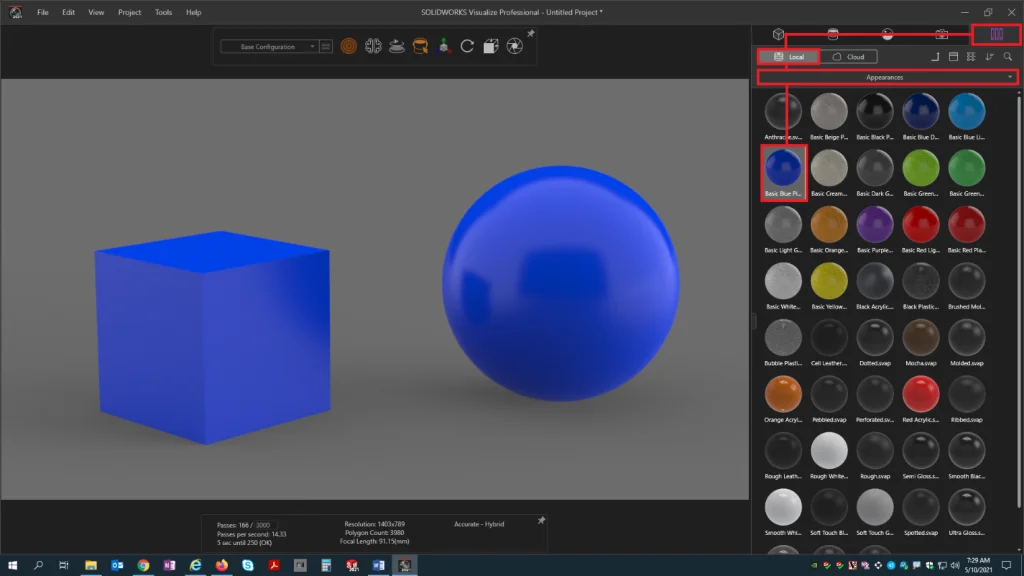The height and width of the screenshot is (576, 1024).
Task: Expand the Appearances library category dropdown
Action: 886,77
